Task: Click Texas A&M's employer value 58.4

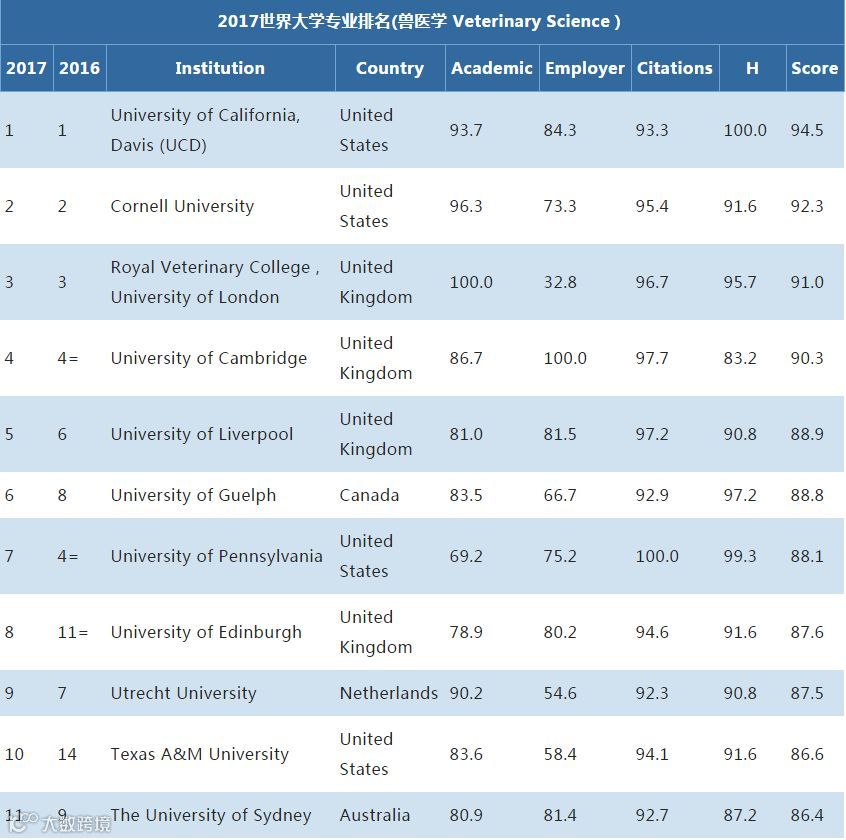Action: point(560,754)
